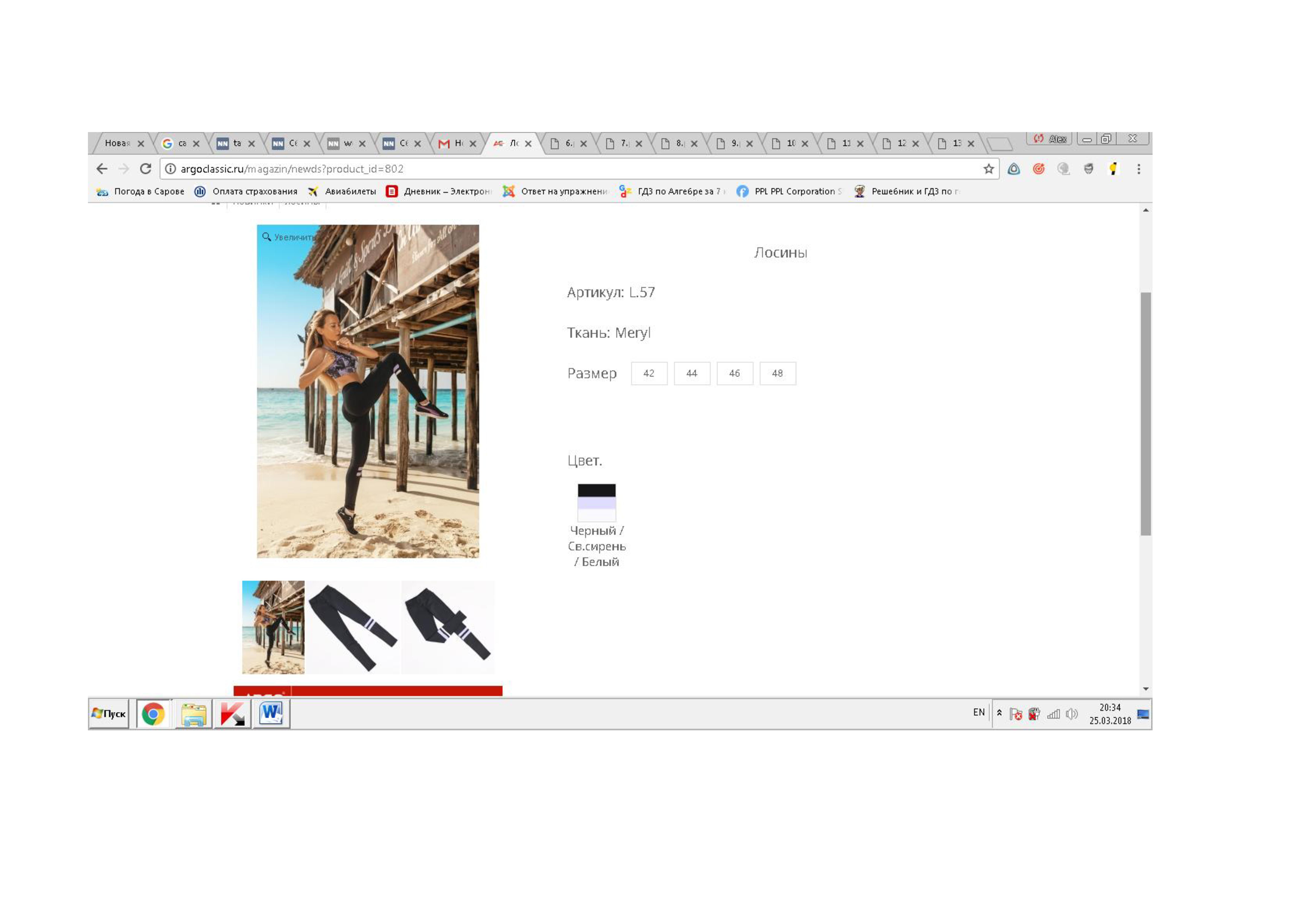Viewport: 1307px width, 924px height.
Task: Open the Пуск start menu
Action: [109, 714]
